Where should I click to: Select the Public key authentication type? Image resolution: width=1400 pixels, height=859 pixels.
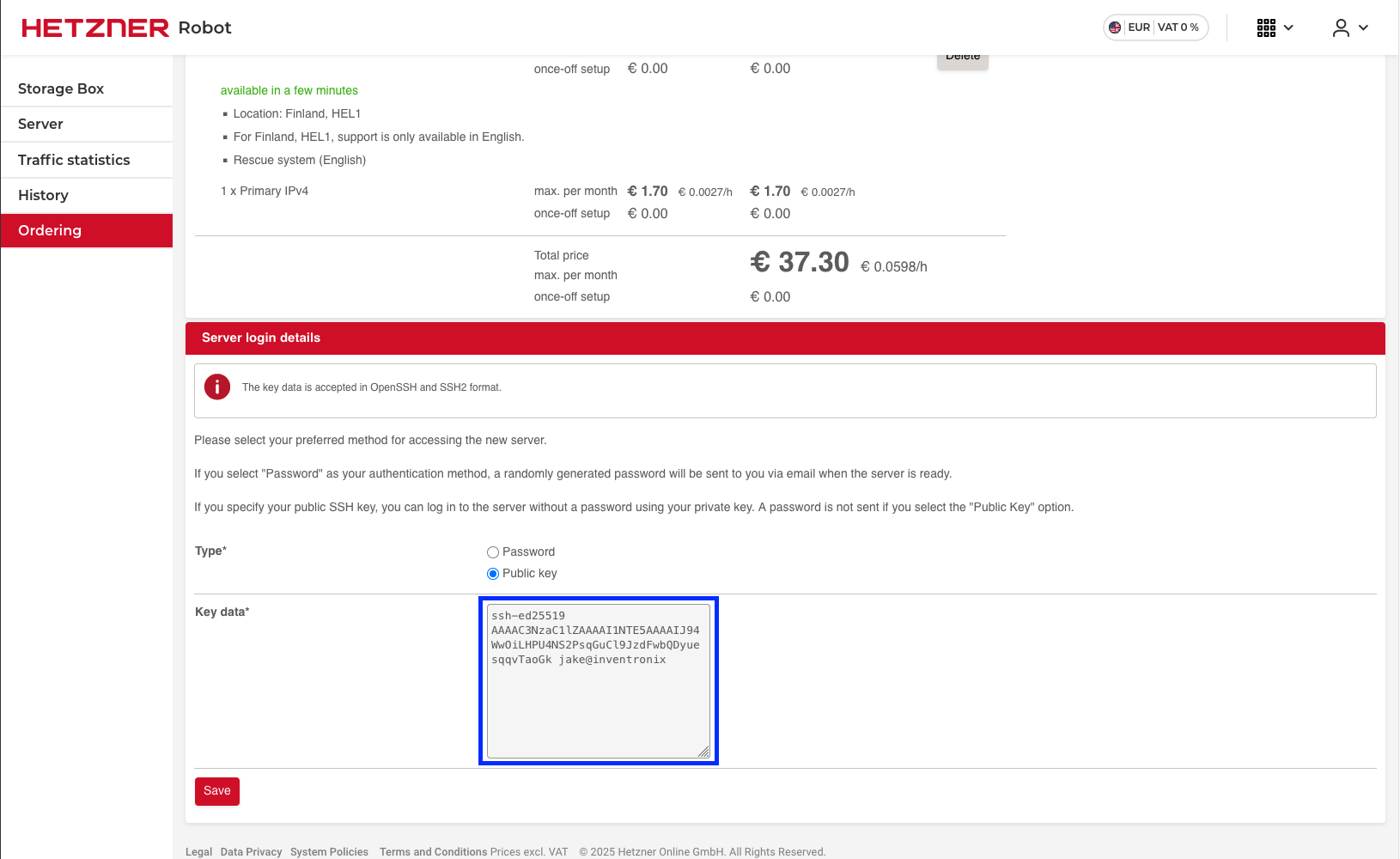click(x=493, y=574)
